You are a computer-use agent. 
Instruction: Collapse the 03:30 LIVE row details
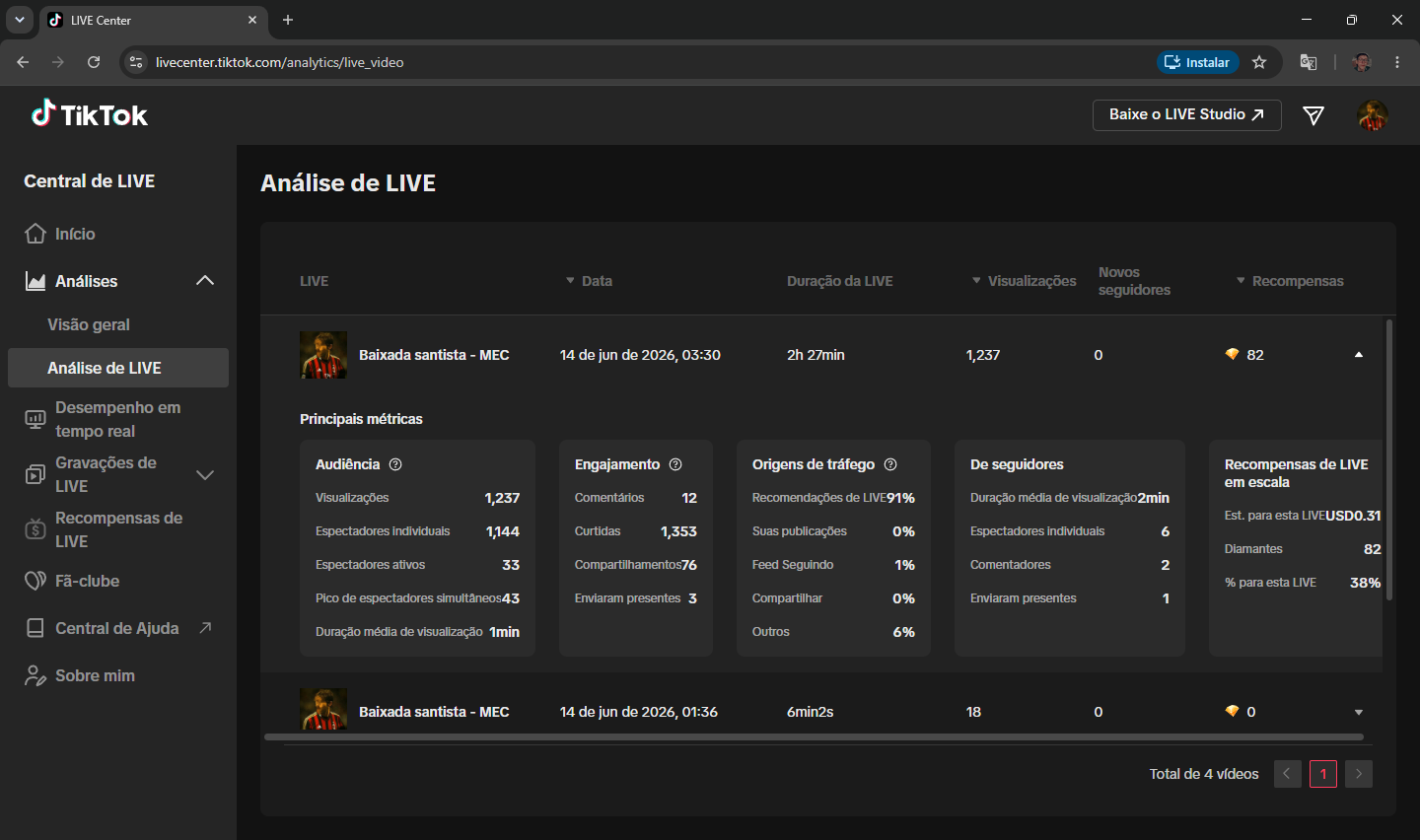click(x=1359, y=355)
